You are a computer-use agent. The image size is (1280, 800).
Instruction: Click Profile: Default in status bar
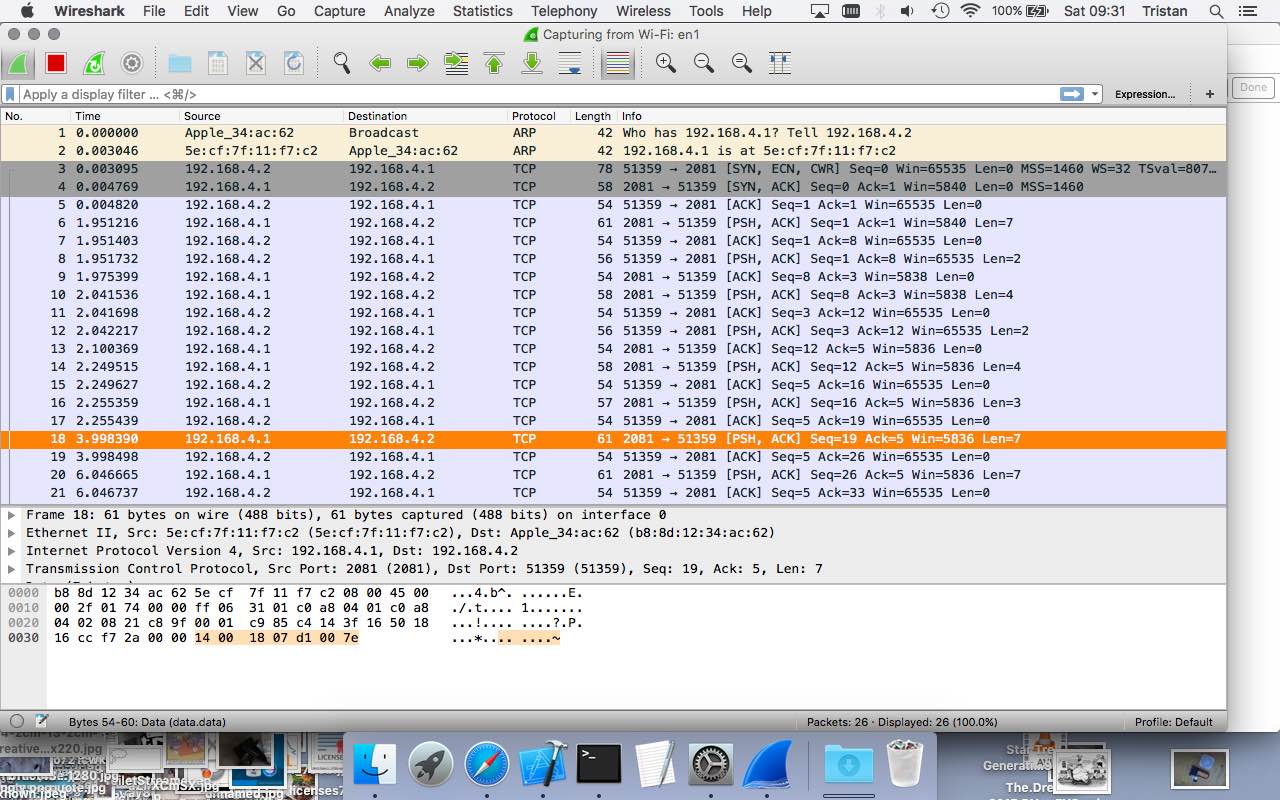tap(1173, 722)
